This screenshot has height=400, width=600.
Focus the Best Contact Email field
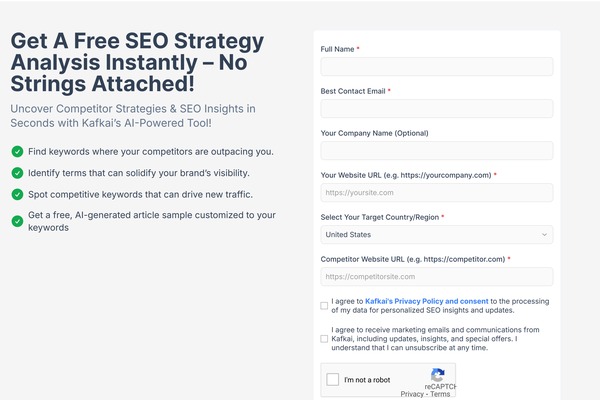(x=437, y=109)
